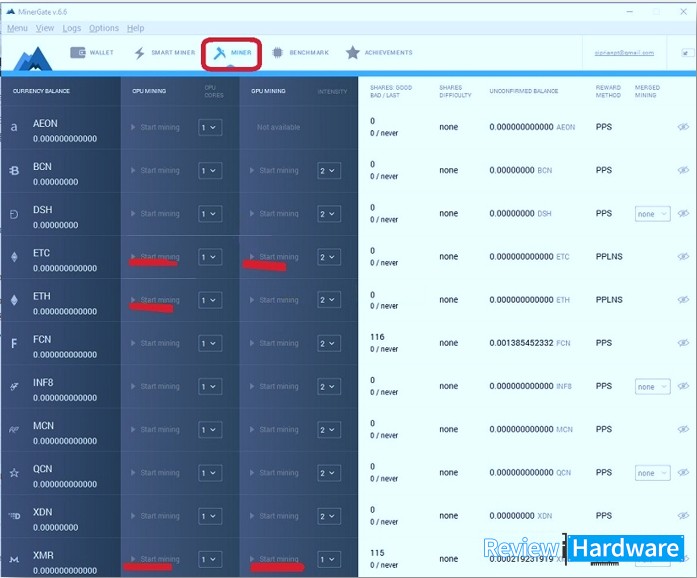This screenshot has height=578, width=697.
Task: Expand ETC CPU cores dropdown
Action: coord(210,257)
